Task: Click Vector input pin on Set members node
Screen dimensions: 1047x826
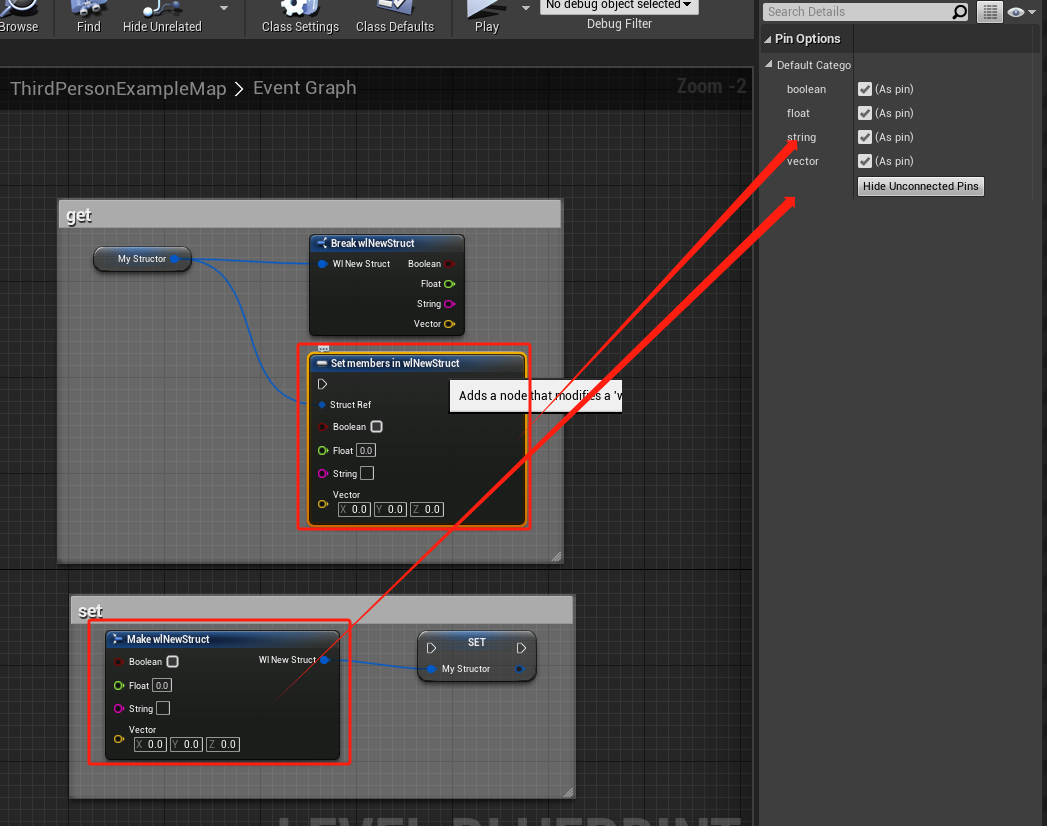Action: [323, 504]
